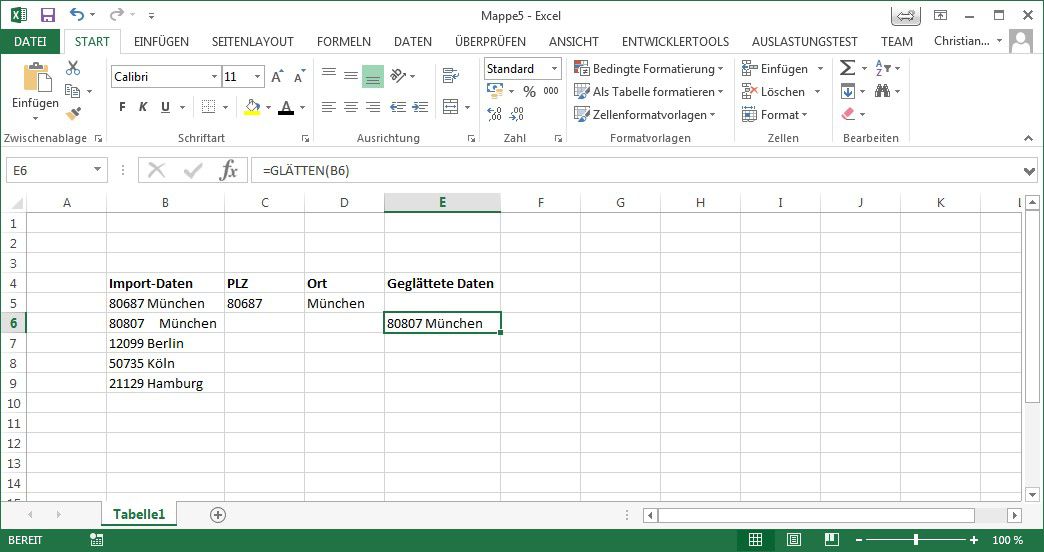
Task: Undo the last action
Action: pos(77,15)
